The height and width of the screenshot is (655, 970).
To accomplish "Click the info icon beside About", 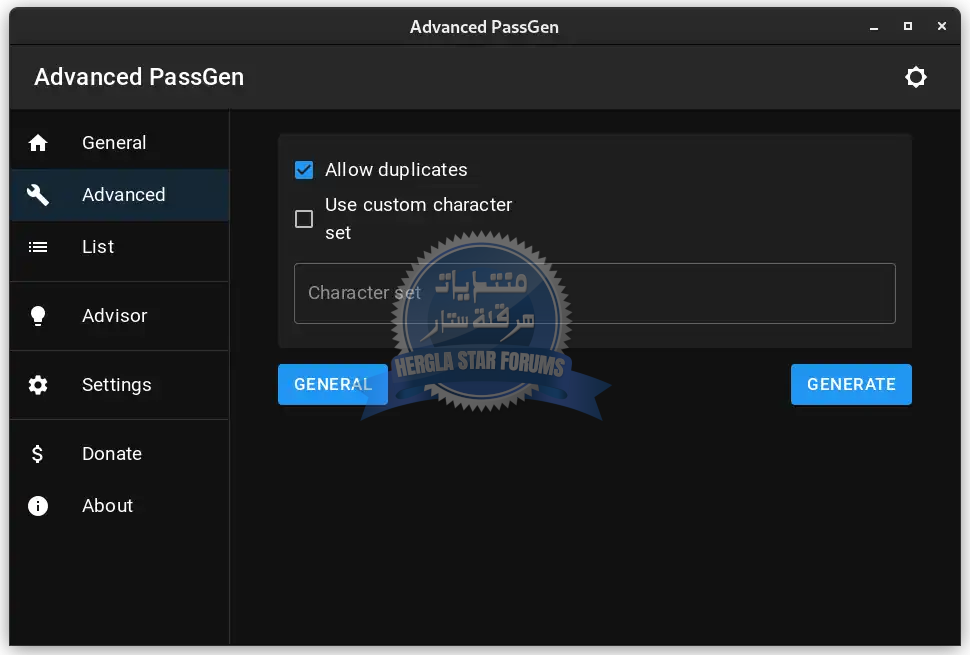I will click(x=38, y=506).
